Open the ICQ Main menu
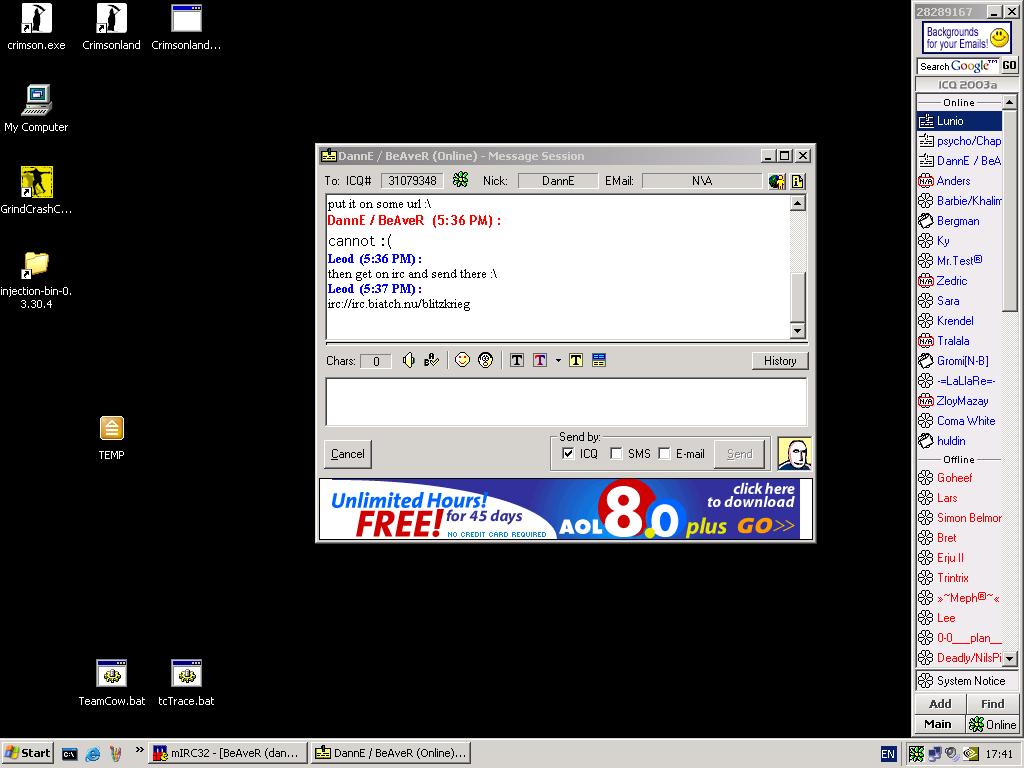The height and width of the screenshot is (768, 1024). [x=938, y=724]
